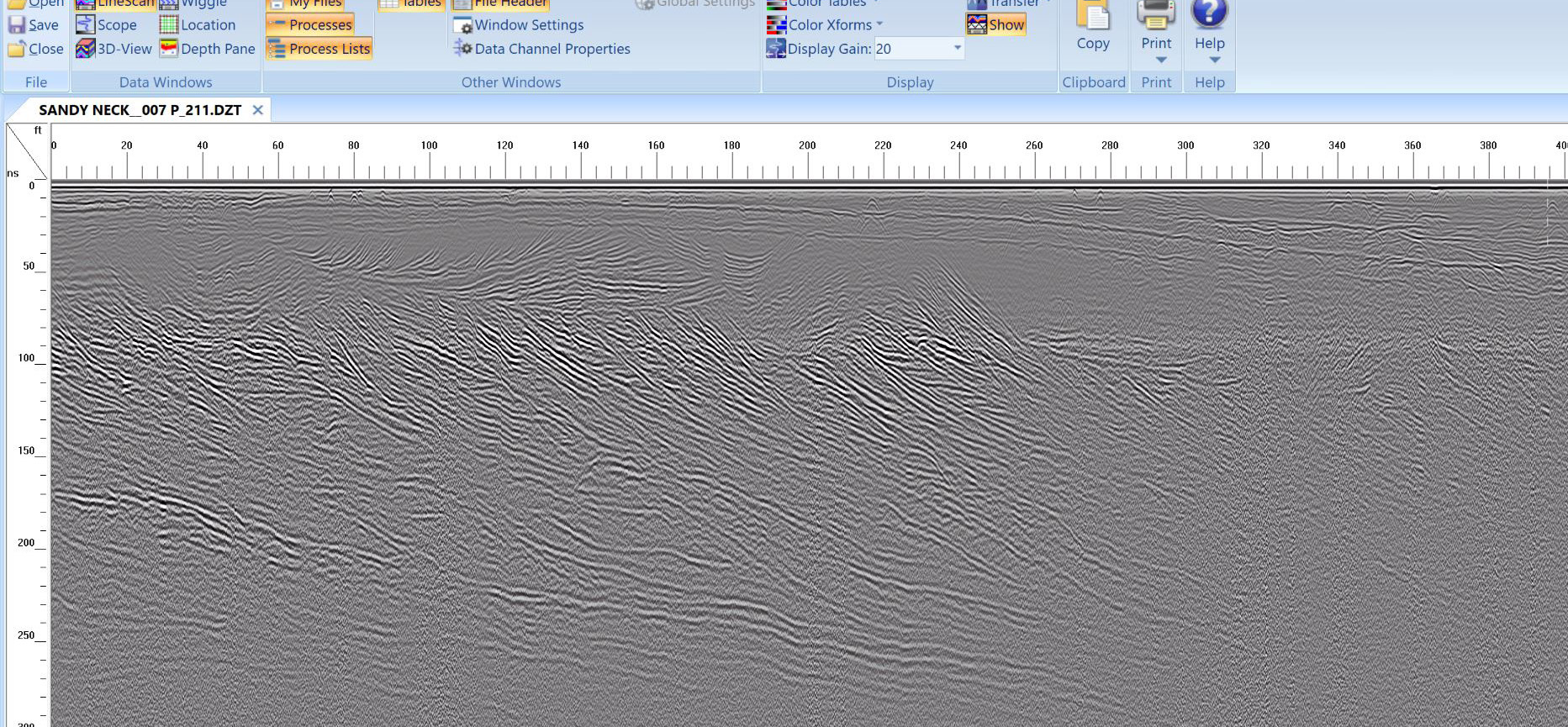Close the SANDY NECK__007 P_211.DZT tab
This screenshot has width=1568, height=727.
click(x=258, y=110)
